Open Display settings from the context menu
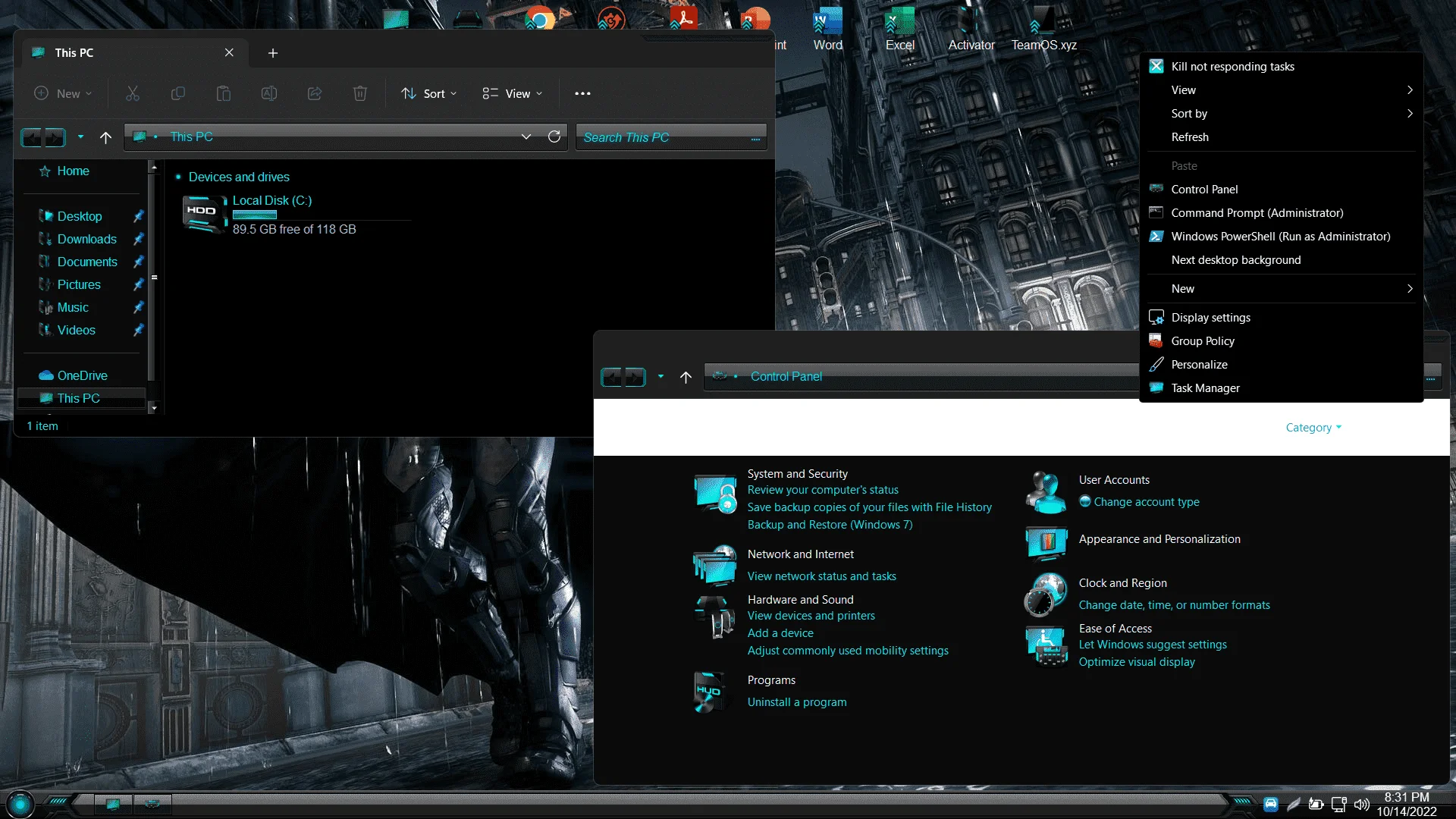 click(1282, 318)
